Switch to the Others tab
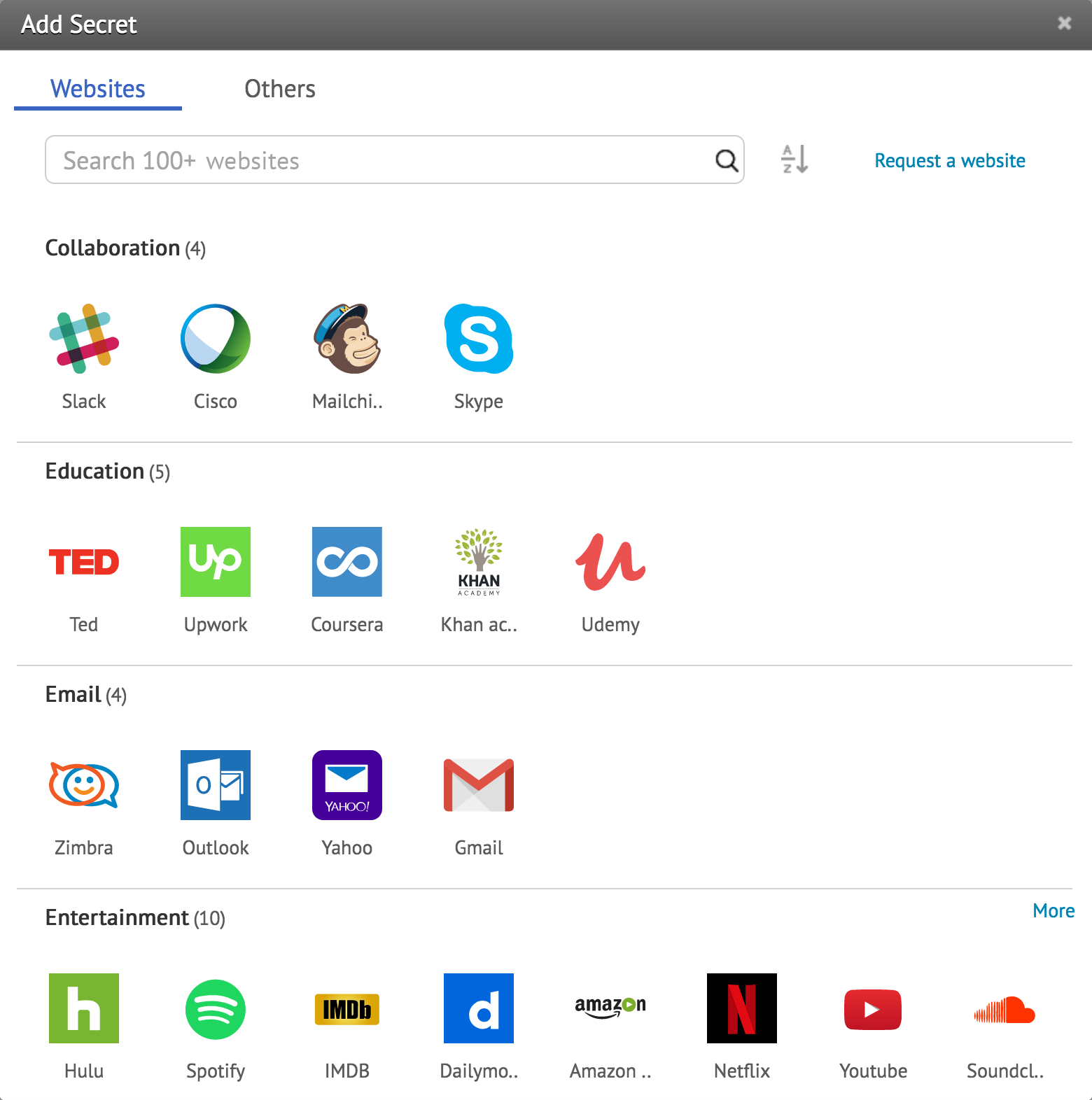Image resolution: width=1092 pixels, height=1100 pixels. [280, 89]
